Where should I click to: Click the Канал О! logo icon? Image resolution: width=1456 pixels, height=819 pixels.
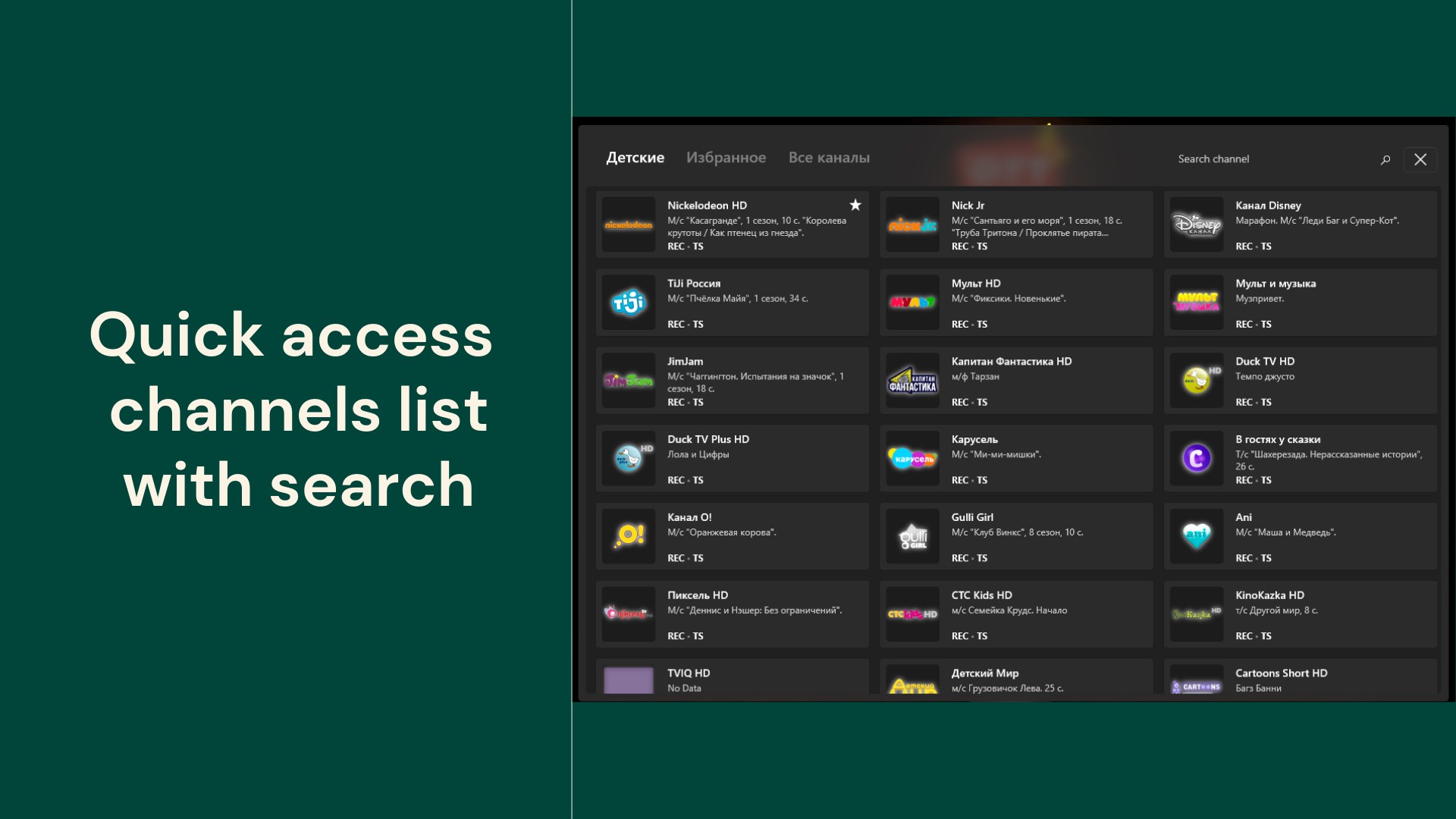click(628, 537)
